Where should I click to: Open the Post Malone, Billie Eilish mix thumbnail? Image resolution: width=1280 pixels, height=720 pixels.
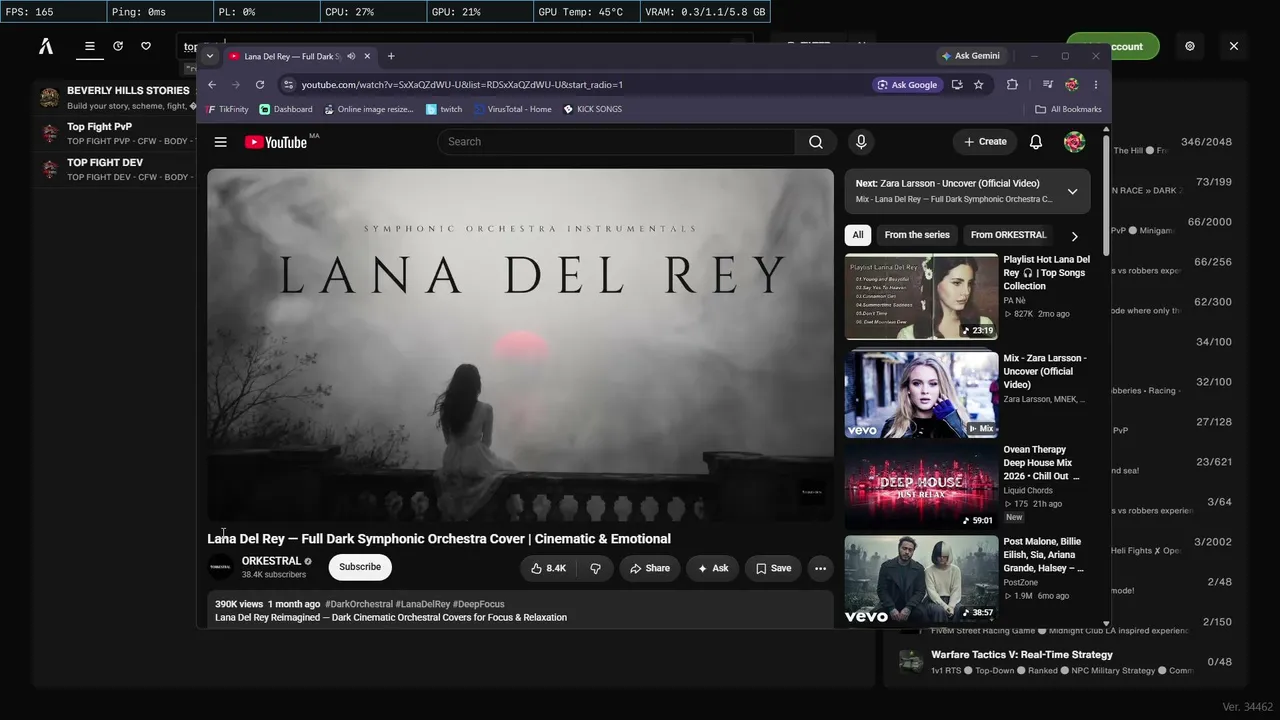click(921, 578)
